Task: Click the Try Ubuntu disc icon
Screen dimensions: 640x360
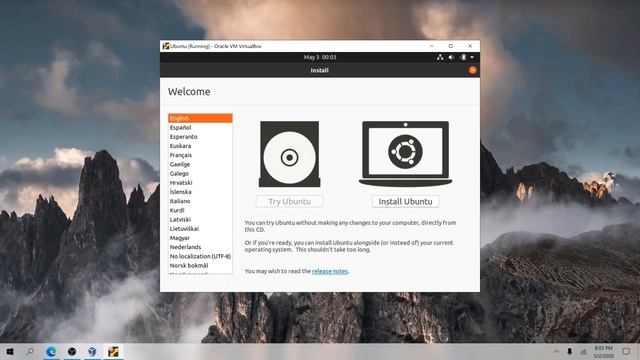Action: pos(289,154)
